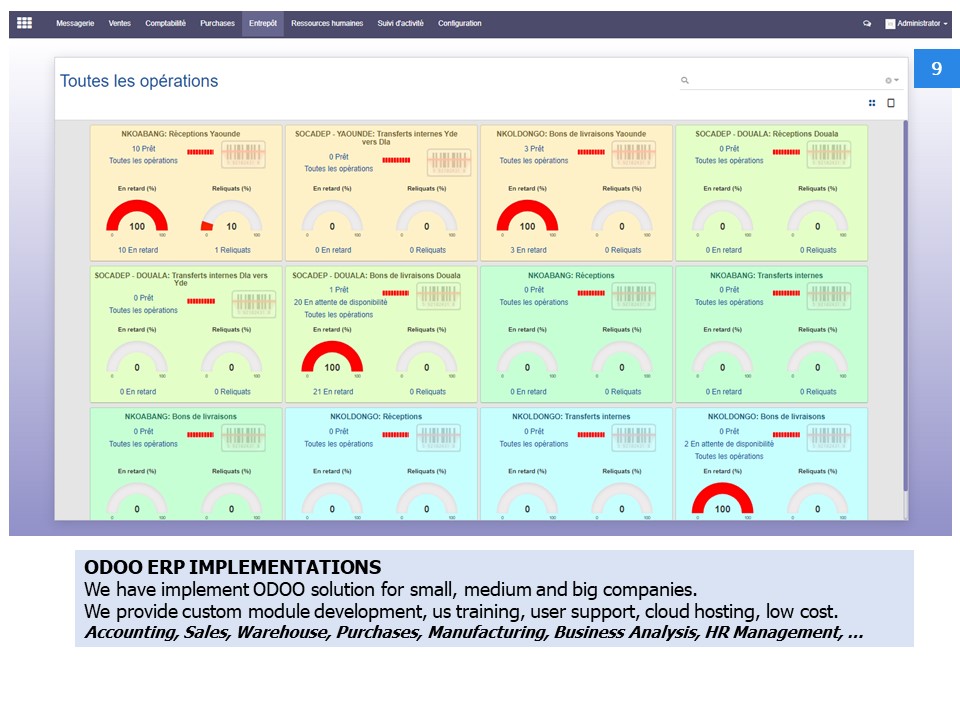Click 'NKOLDONGO: Transferts internes' card title

[x=571, y=417]
